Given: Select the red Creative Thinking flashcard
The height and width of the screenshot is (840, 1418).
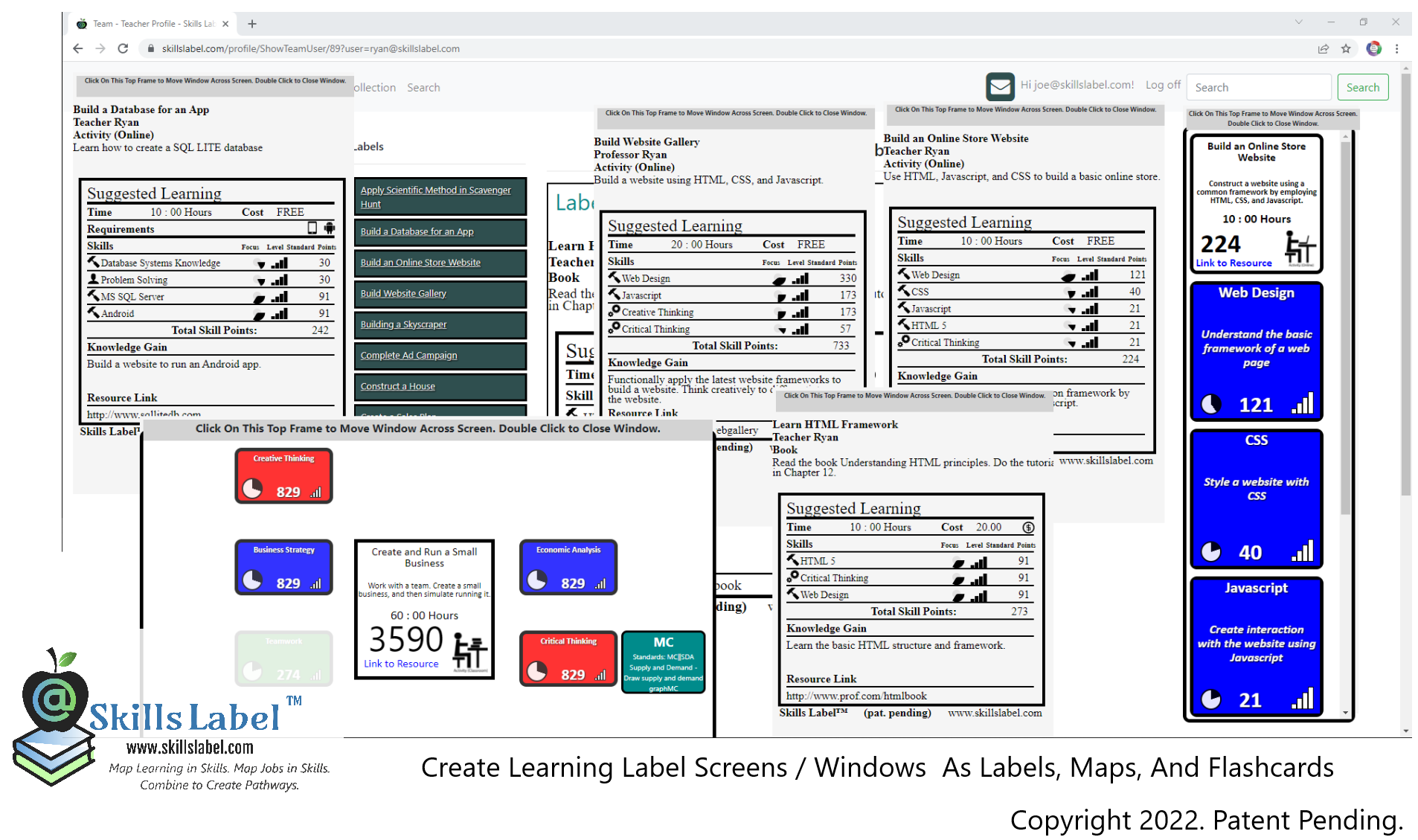Looking at the screenshot, I should click(283, 476).
